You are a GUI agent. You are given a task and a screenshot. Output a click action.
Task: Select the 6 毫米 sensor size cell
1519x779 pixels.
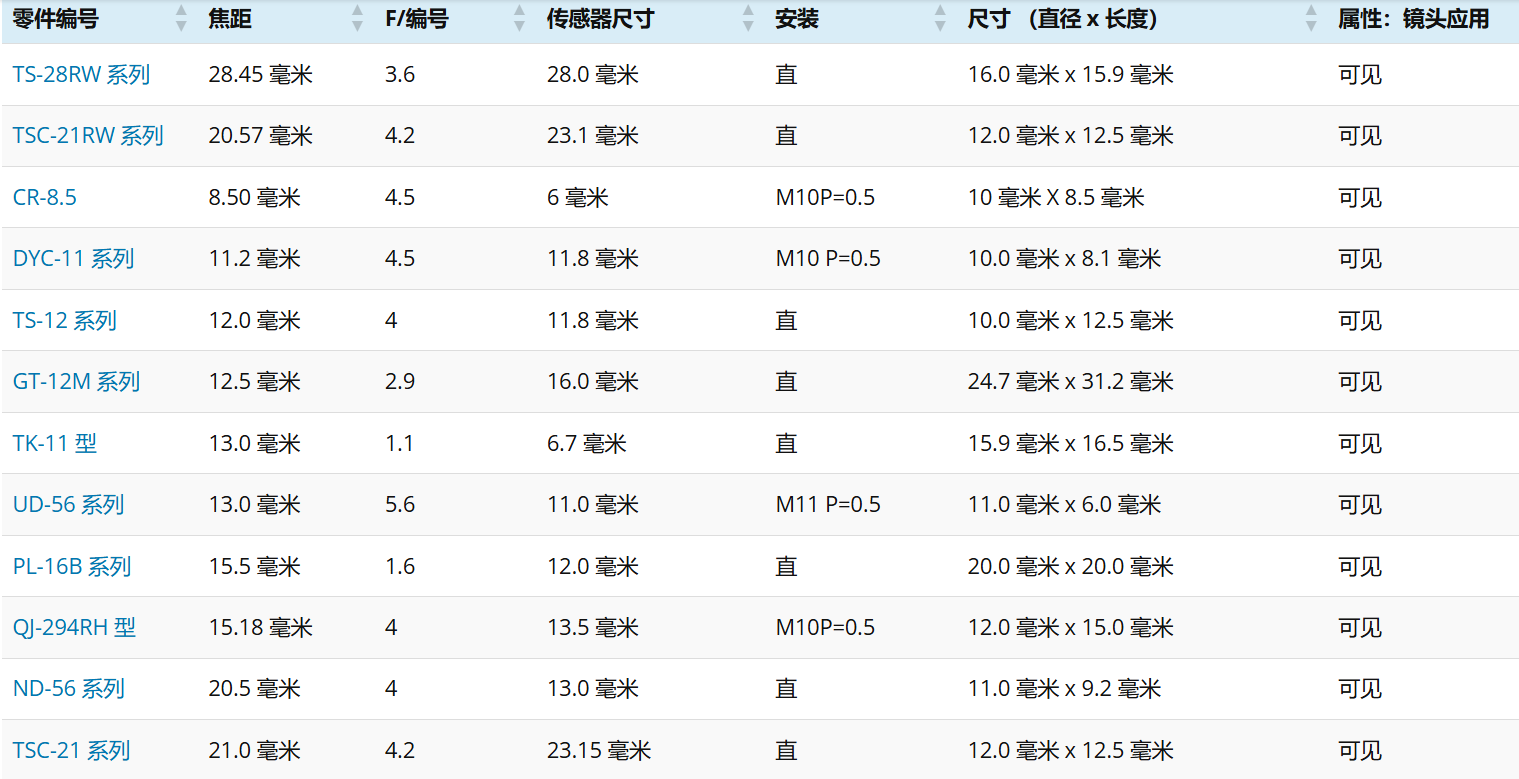click(577, 197)
